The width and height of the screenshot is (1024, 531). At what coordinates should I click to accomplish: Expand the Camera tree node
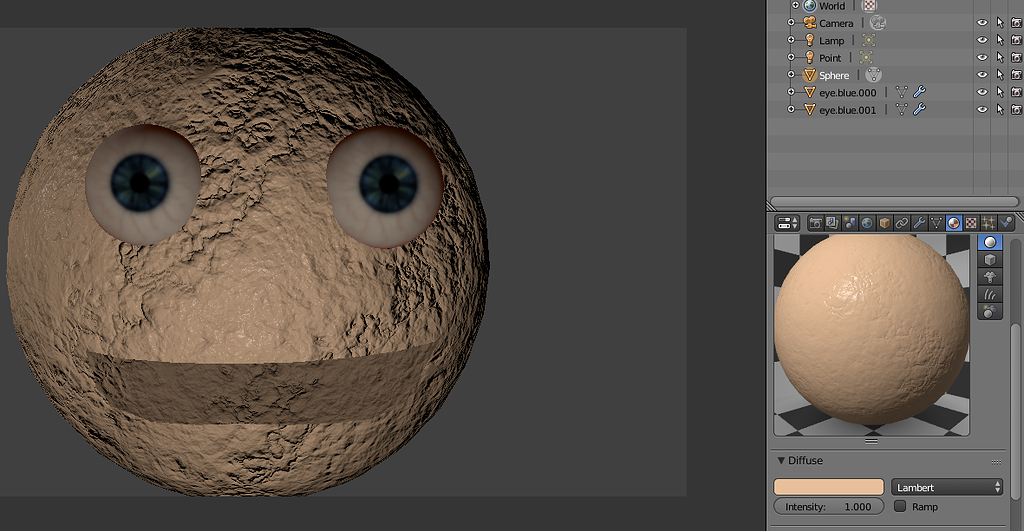tap(791, 23)
